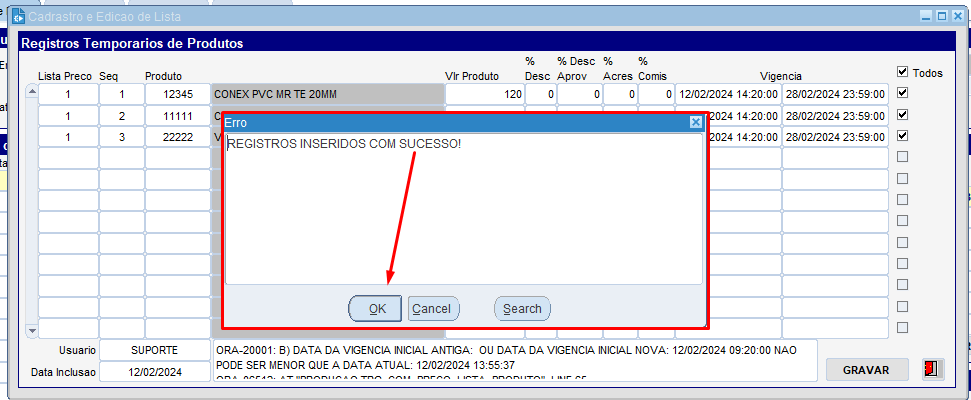Viewport: 971px width, 400px height.
Task: Click the red exit door icon
Action: click(x=932, y=370)
